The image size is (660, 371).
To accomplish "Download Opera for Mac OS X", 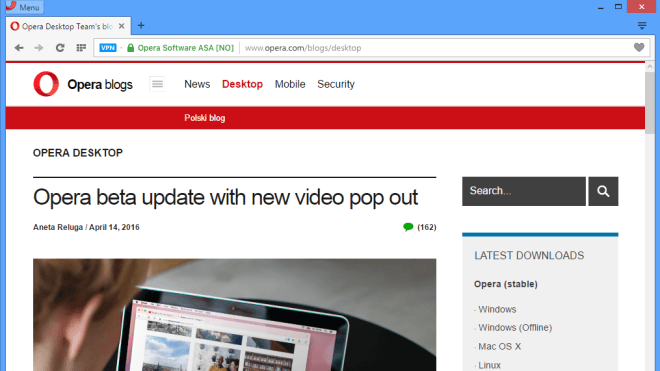I will pyautogui.click(x=500, y=347).
